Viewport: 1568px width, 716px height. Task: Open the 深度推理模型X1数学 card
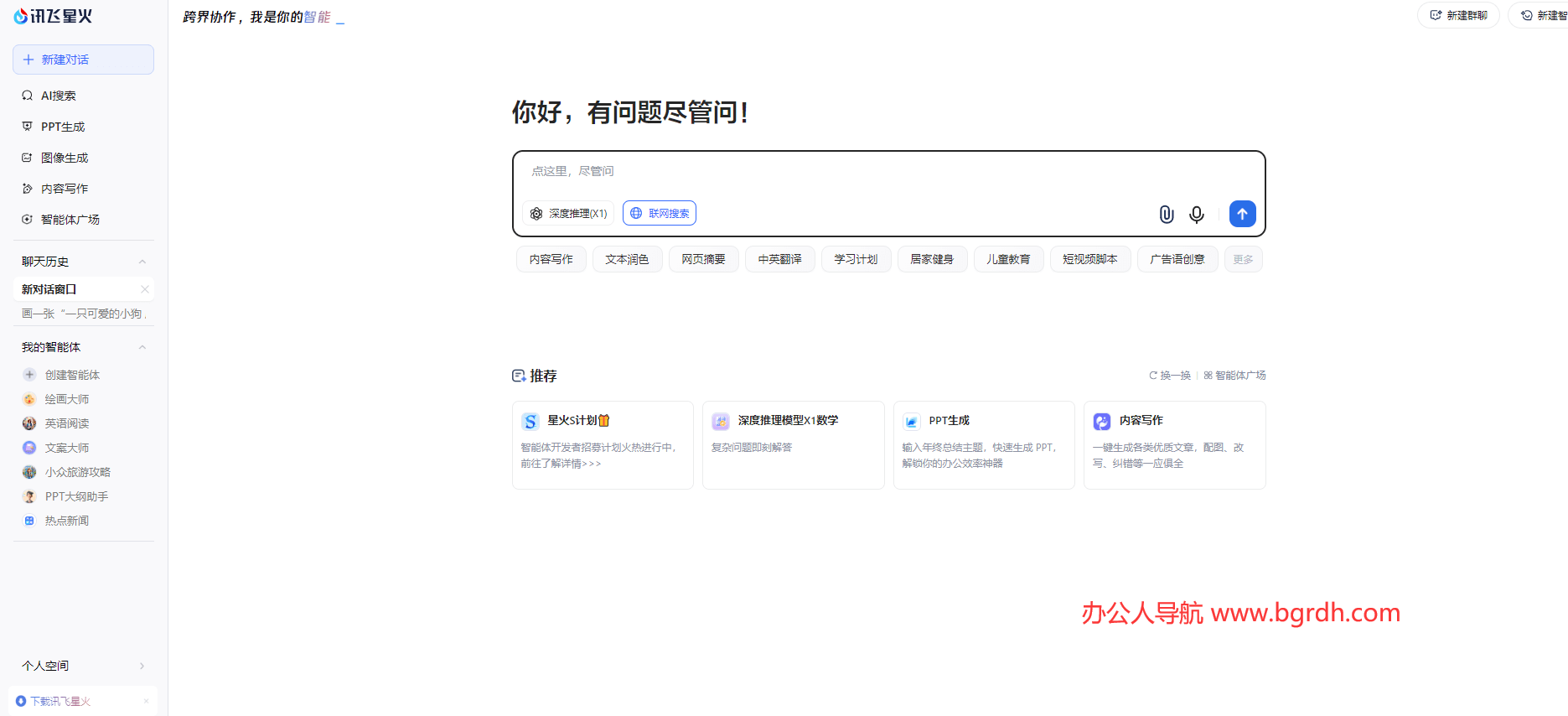[794, 445]
